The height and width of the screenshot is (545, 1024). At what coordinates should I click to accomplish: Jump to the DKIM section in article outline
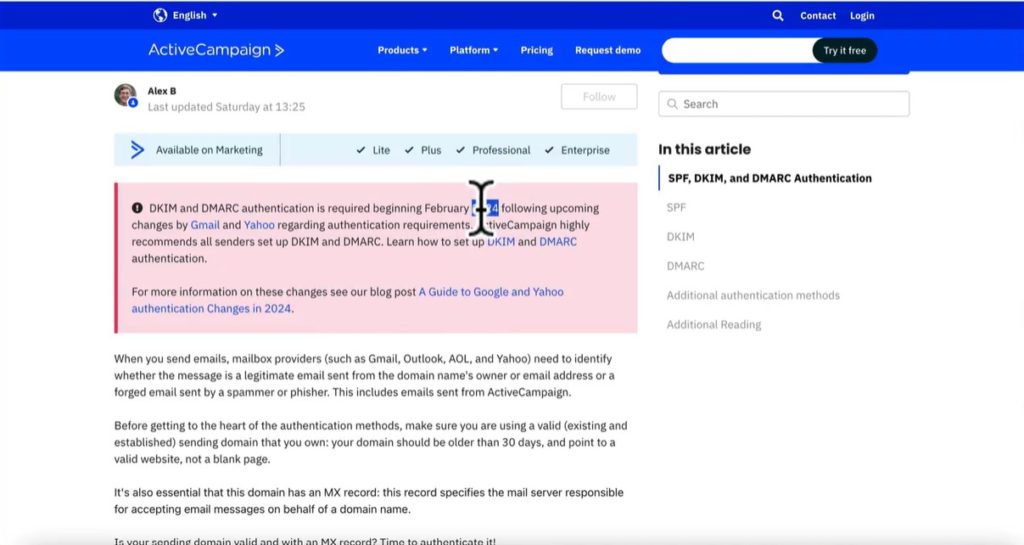680,237
